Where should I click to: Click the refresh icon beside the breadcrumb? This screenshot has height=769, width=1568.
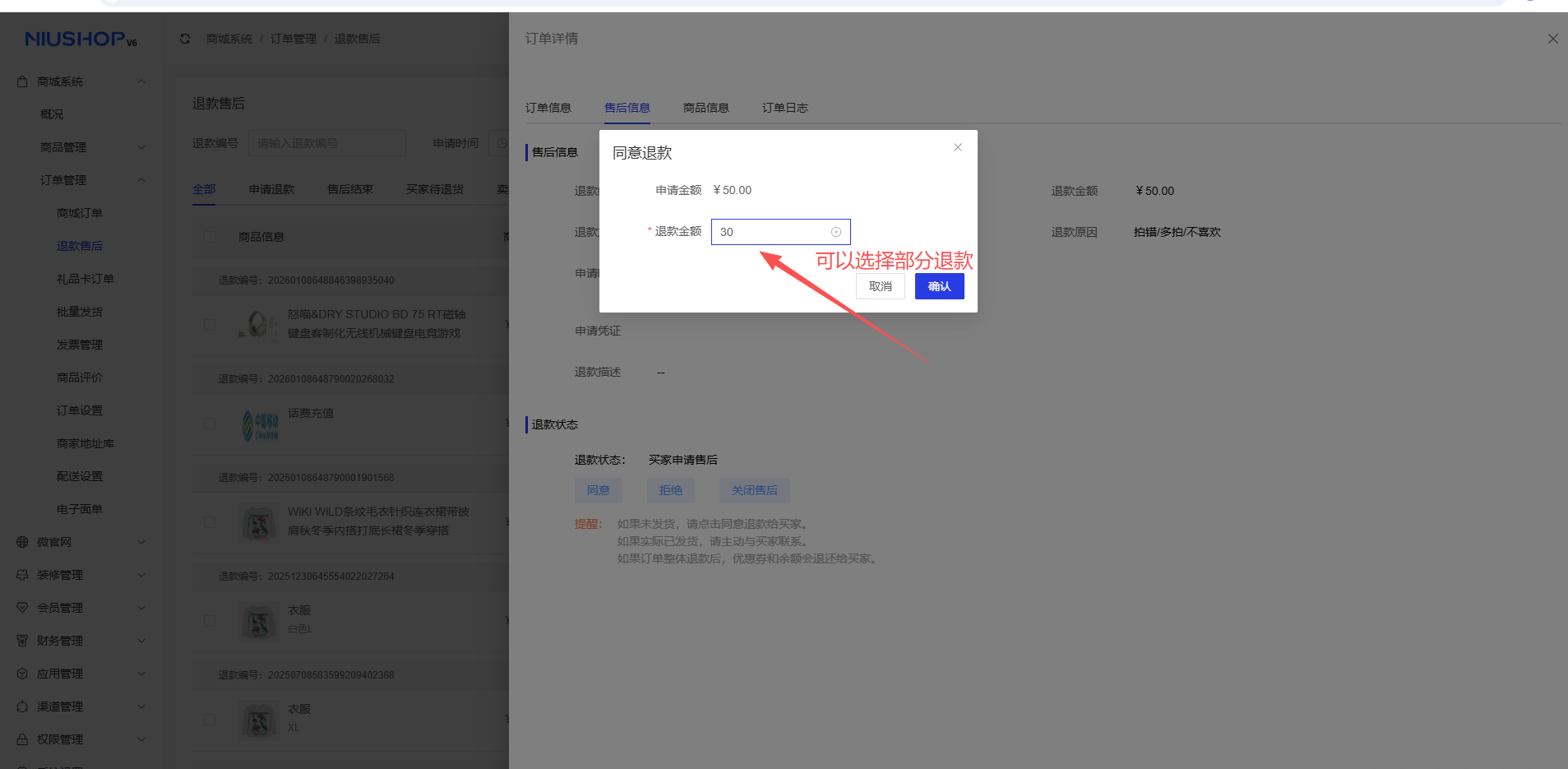pyautogui.click(x=185, y=38)
